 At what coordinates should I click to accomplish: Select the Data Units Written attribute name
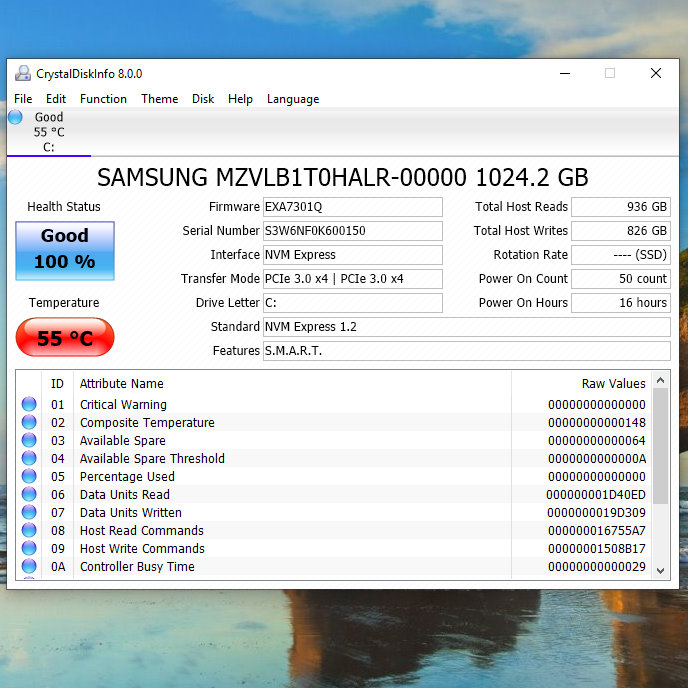(x=130, y=512)
